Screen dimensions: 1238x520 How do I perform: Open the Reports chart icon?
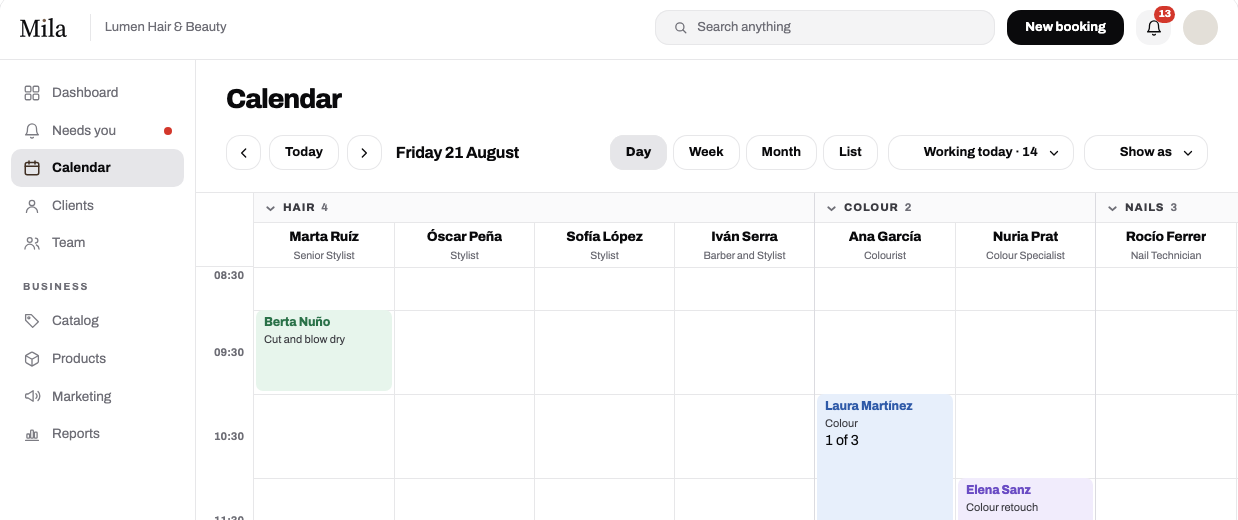[x=32, y=434]
